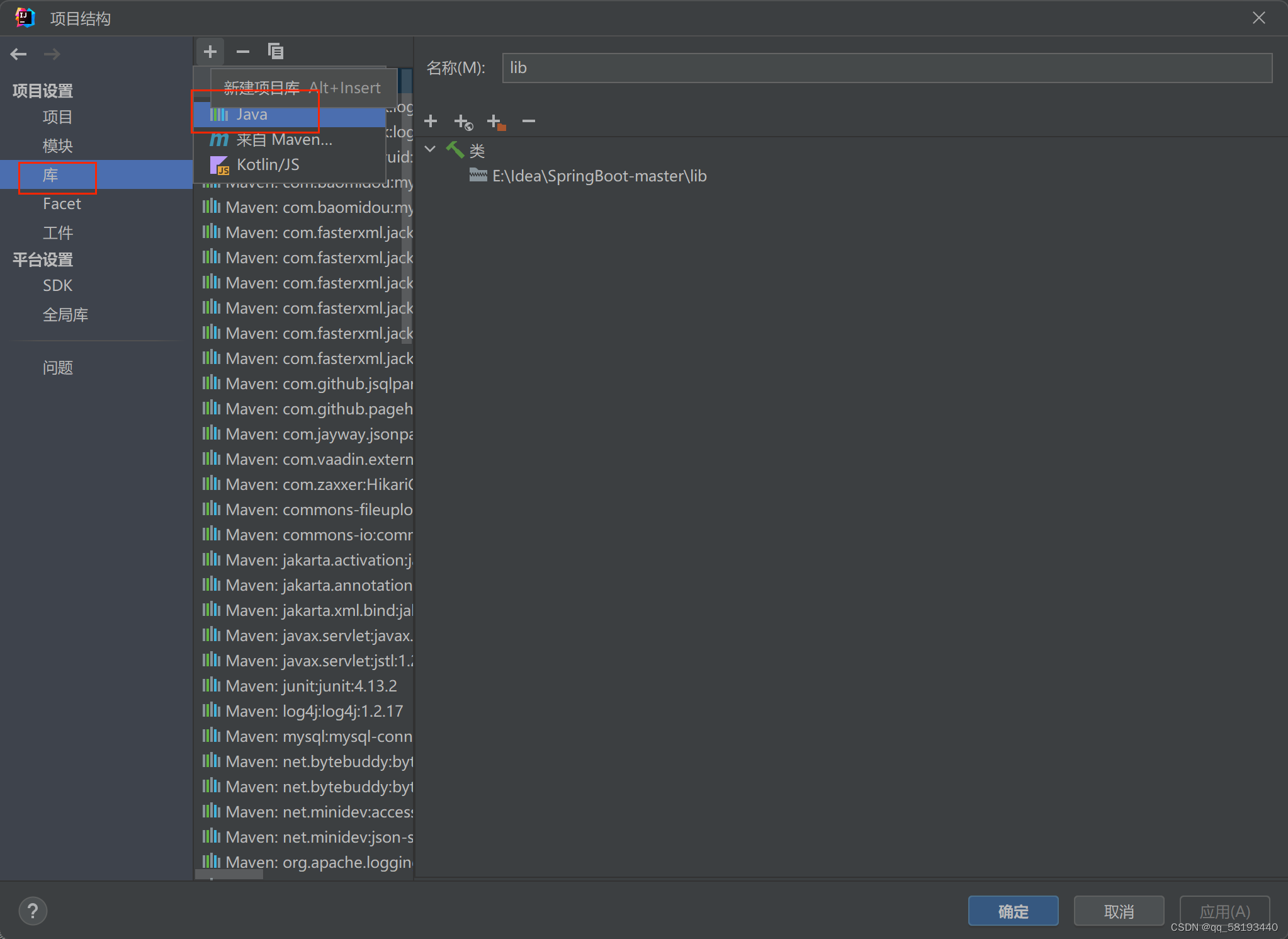The width and height of the screenshot is (1288, 939).
Task: Click the library name input field
Action: [886, 68]
